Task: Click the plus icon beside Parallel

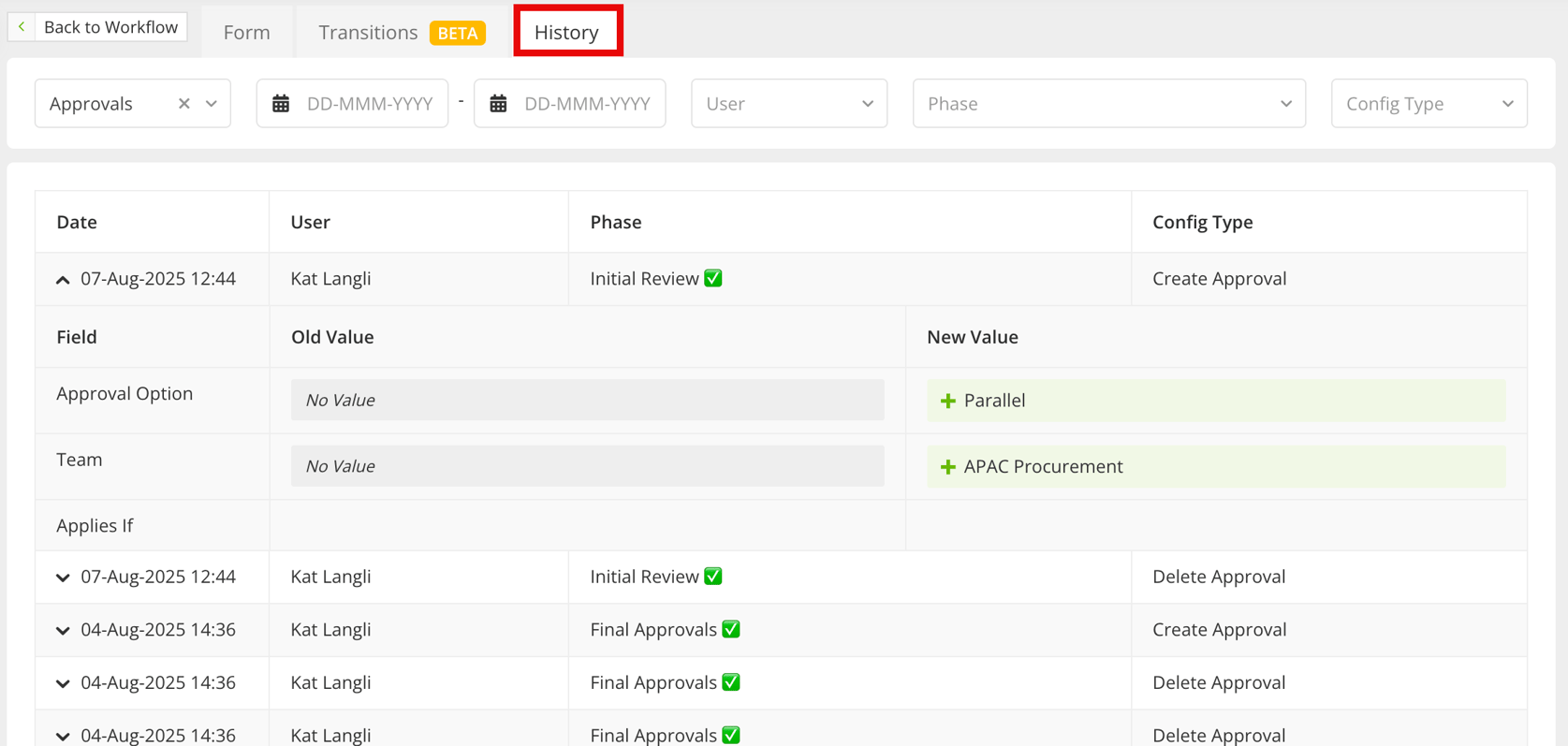Action: click(x=947, y=401)
